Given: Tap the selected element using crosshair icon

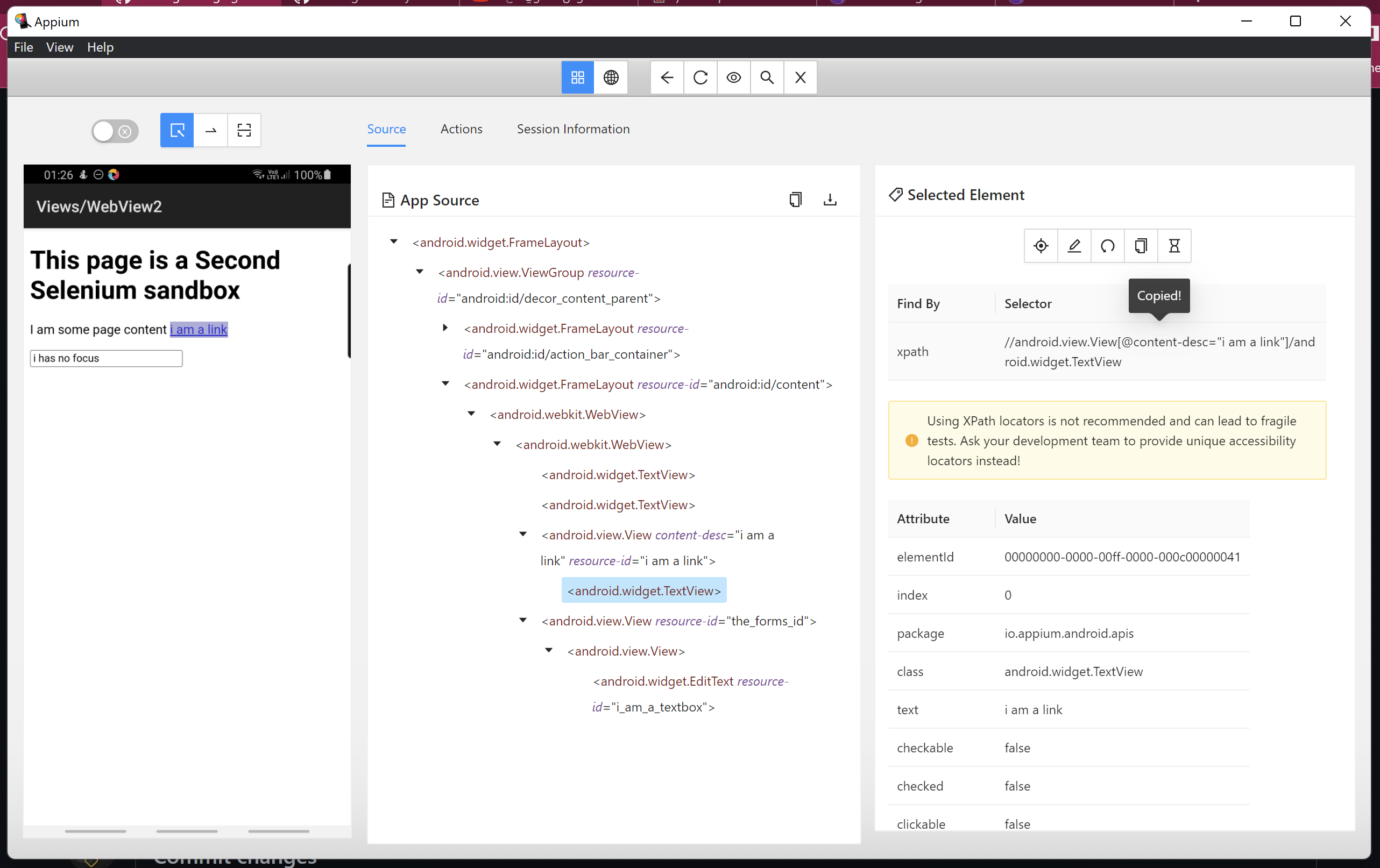Looking at the screenshot, I should coord(1041,246).
